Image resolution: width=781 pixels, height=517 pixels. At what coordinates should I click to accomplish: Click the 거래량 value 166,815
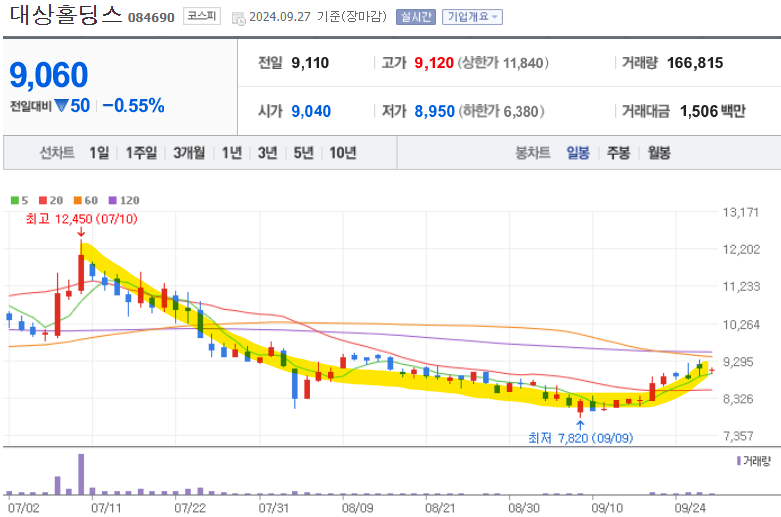click(695, 63)
